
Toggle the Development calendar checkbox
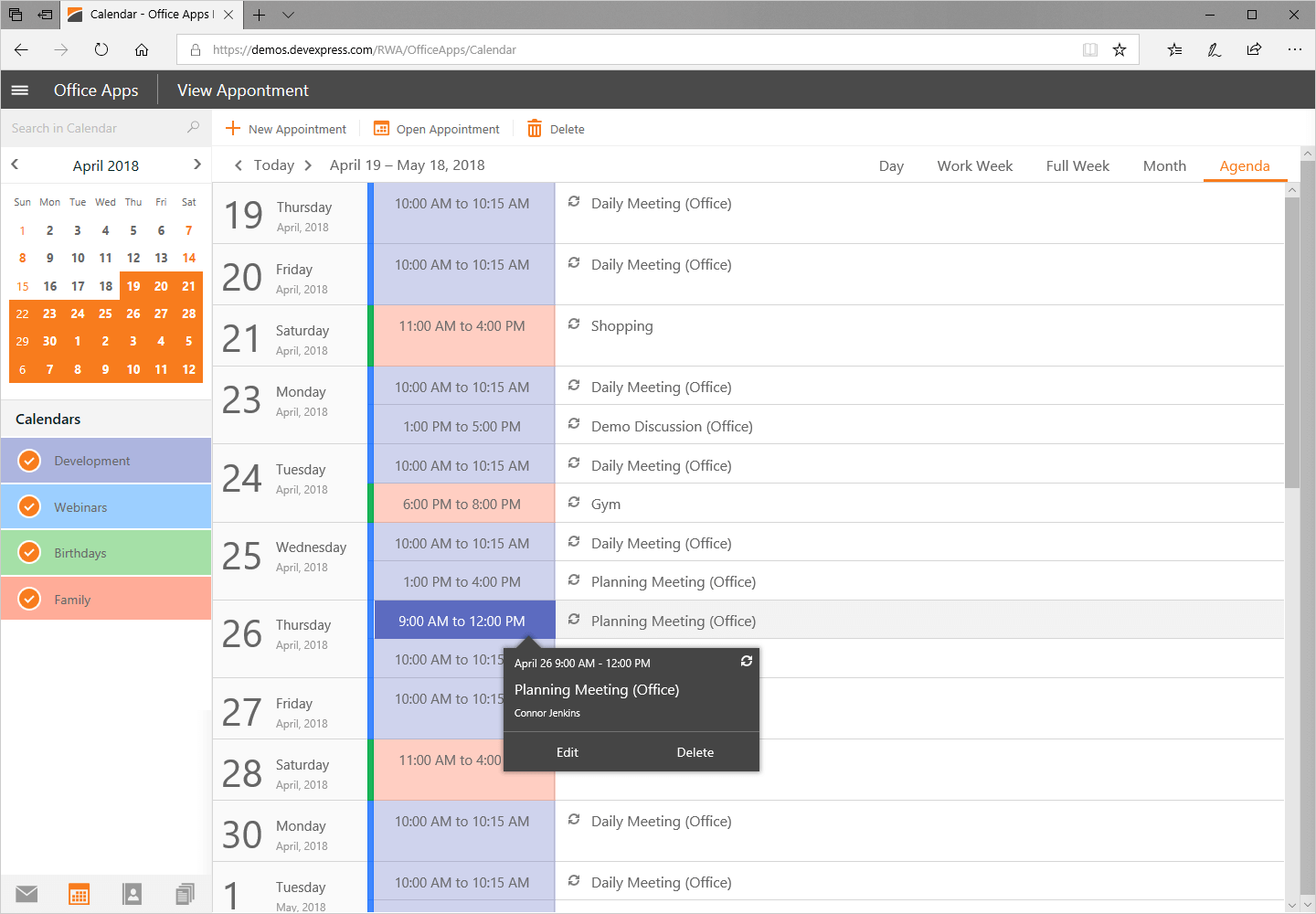tap(29, 461)
